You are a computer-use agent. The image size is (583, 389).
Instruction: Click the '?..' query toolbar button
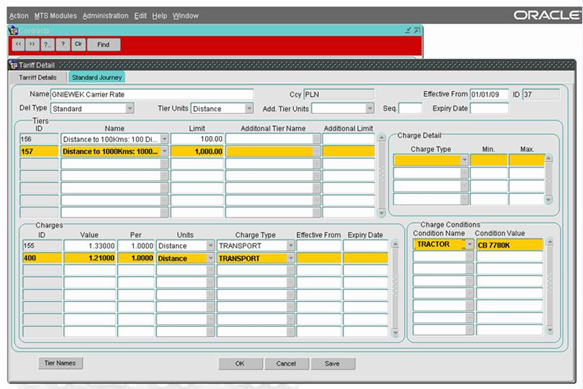47,44
